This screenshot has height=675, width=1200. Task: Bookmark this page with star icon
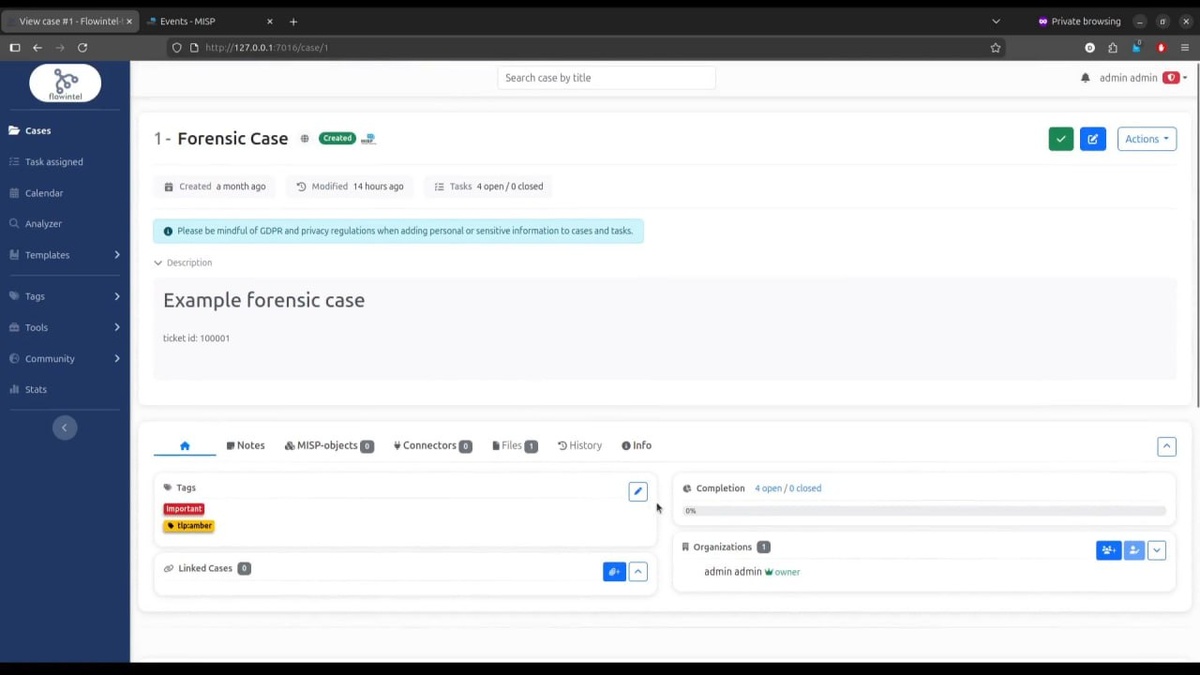tap(995, 47)
